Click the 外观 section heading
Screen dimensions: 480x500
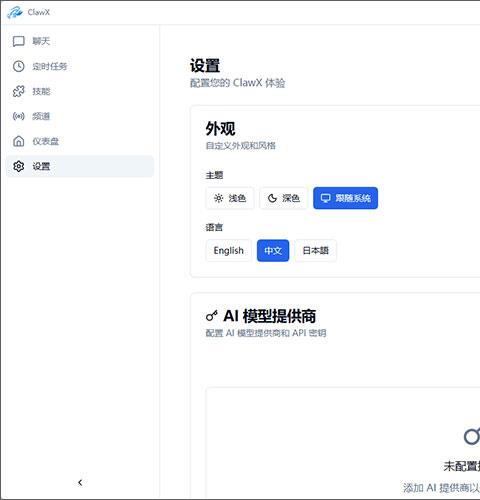tap(220, 129)
